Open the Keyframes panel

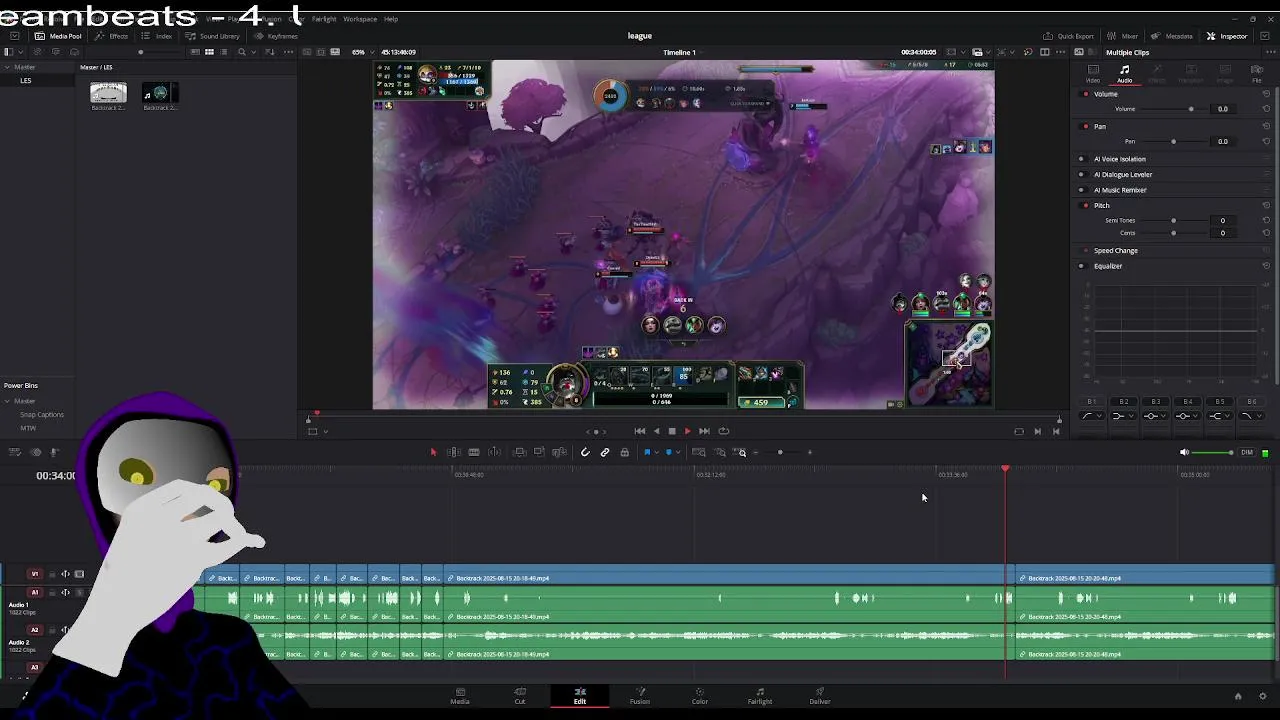click(x=276, y=36)
